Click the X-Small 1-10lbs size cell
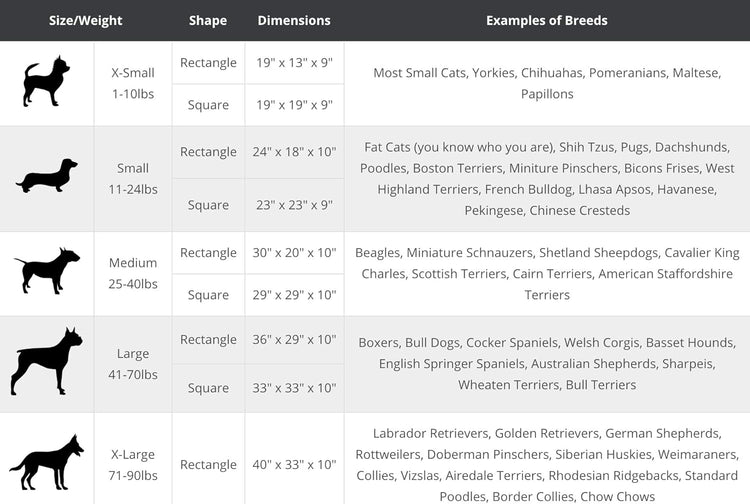The width and height of the screenshot is (750, 504). click(x=133, y=83)
